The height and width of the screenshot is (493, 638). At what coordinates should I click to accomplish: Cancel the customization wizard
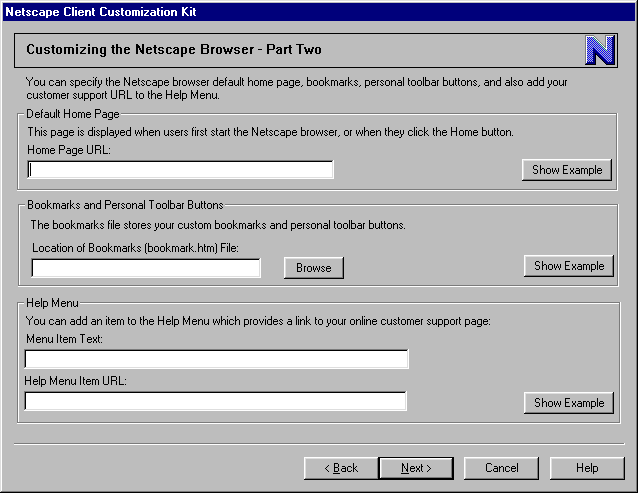[x=502, y=468]
